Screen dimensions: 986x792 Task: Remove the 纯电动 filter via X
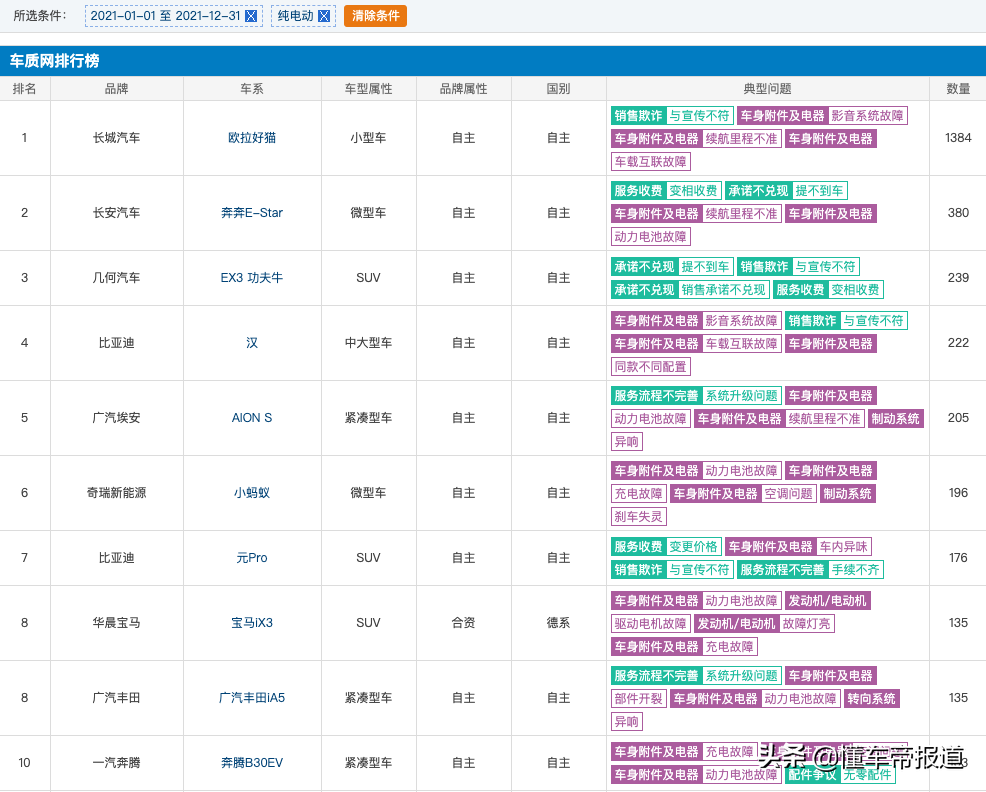pyautogui.click(x=324, y=16)
